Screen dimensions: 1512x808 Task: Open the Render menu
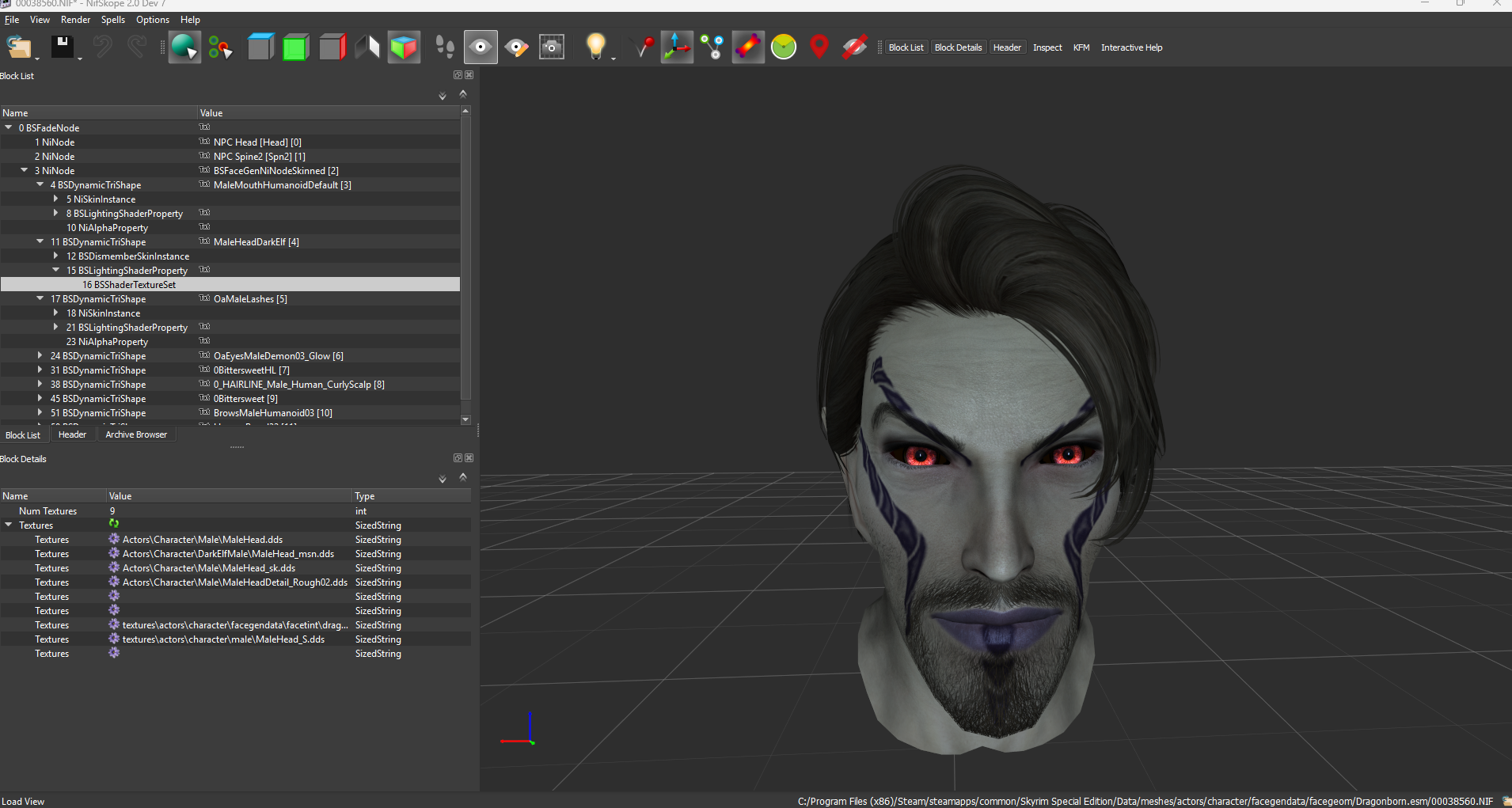click(x=75, y=20)
